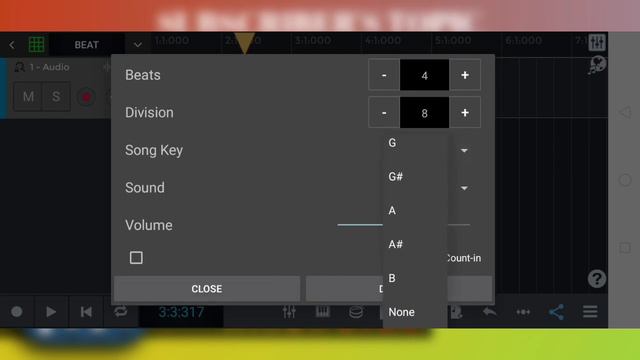Viewport: 640px width, 360px height.
Task: Click timeline position 5:1:000
Action: pyautogui.click(x=453, y=40)
